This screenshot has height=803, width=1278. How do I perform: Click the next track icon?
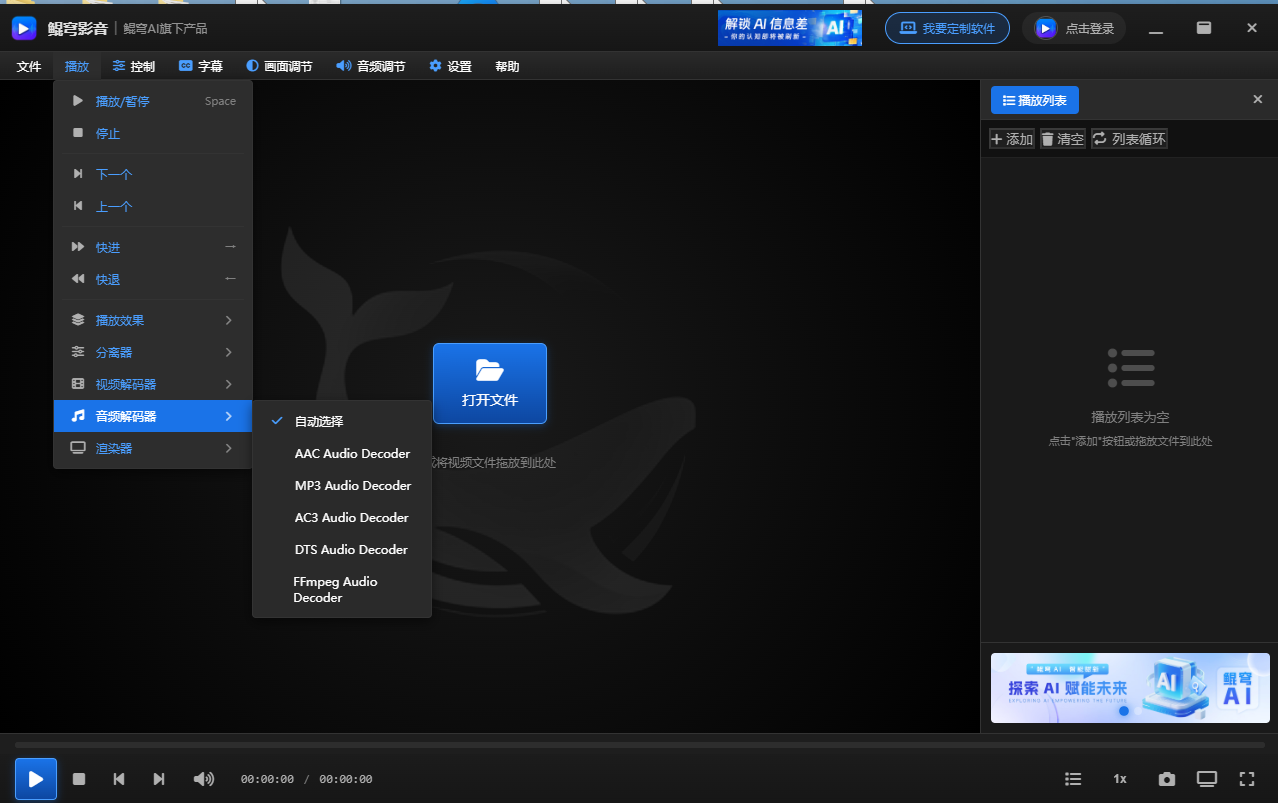click(159, 778)
